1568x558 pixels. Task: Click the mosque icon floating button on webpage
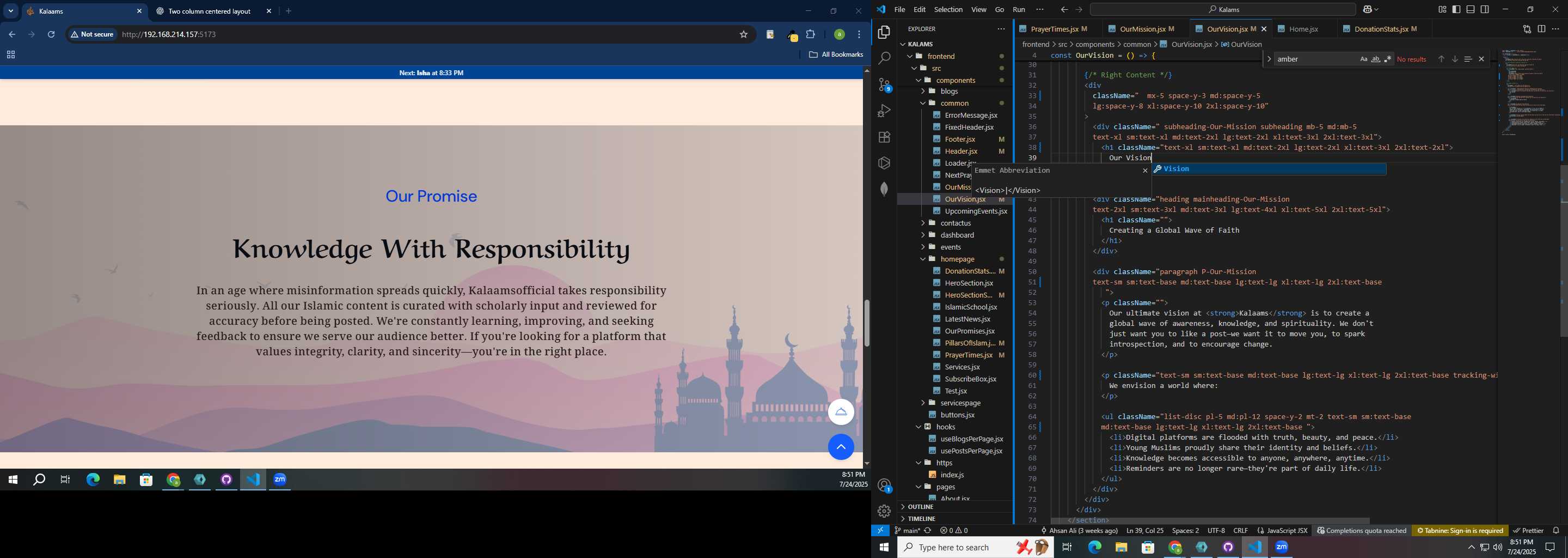(841, 413)
